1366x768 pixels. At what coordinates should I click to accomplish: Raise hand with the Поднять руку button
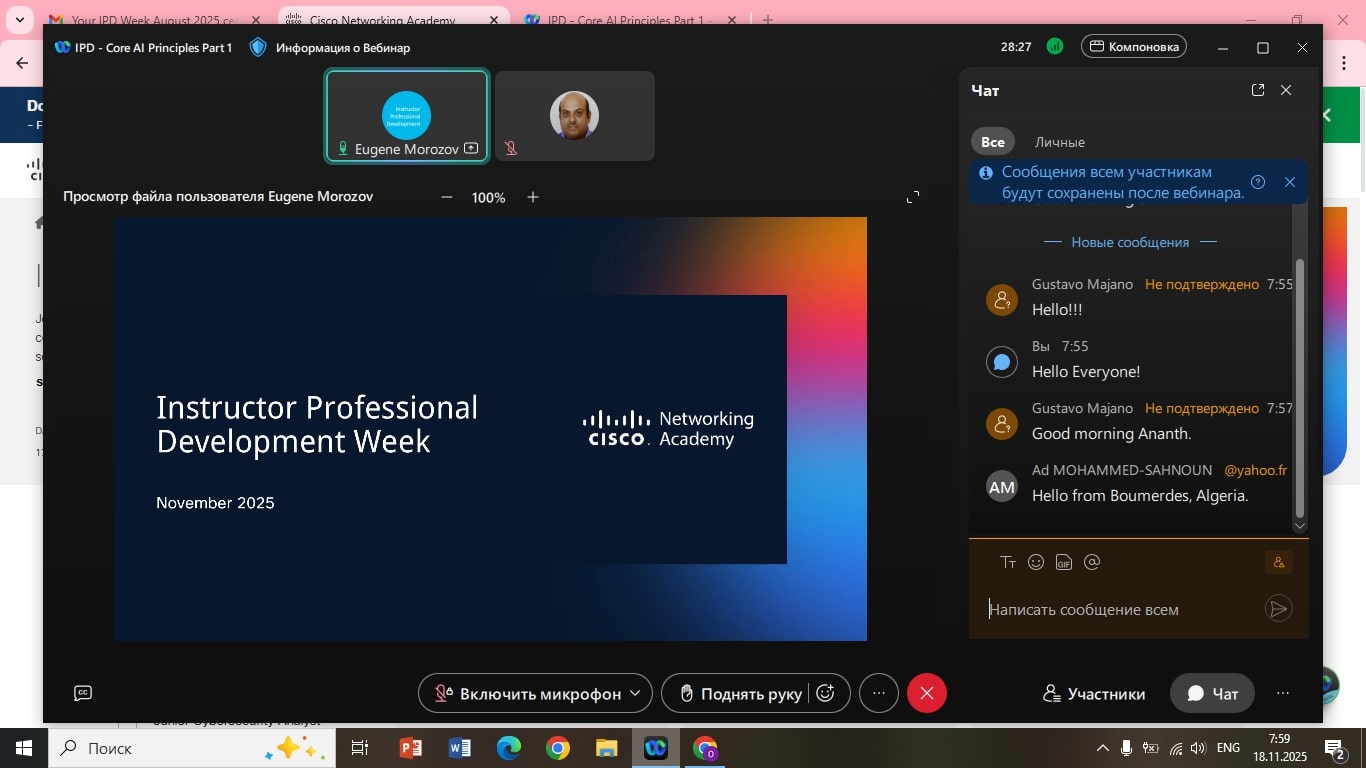pyautogui.click(x=740, y=693)
